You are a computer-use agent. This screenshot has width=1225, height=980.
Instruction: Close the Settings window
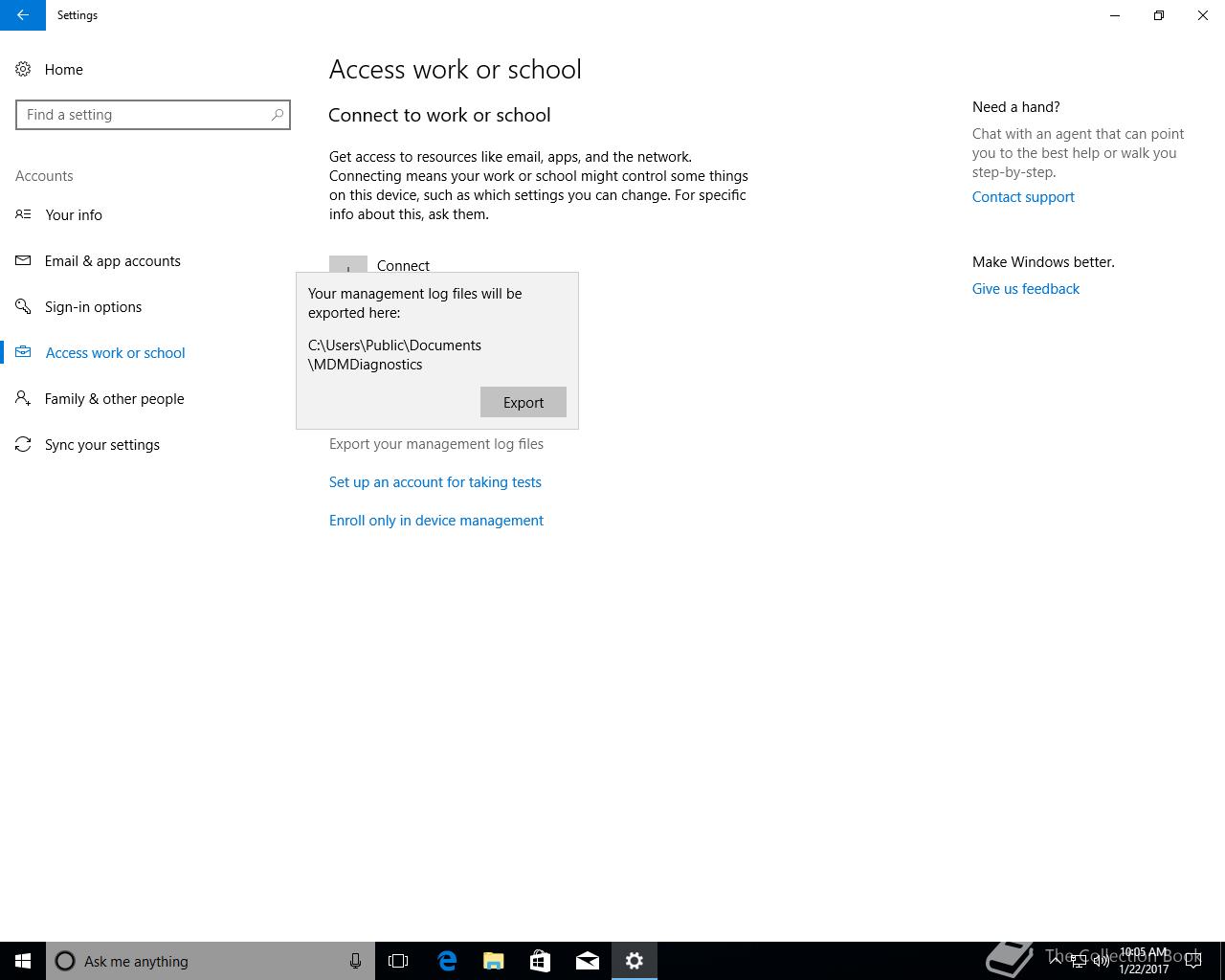[x=1203, y=15]
